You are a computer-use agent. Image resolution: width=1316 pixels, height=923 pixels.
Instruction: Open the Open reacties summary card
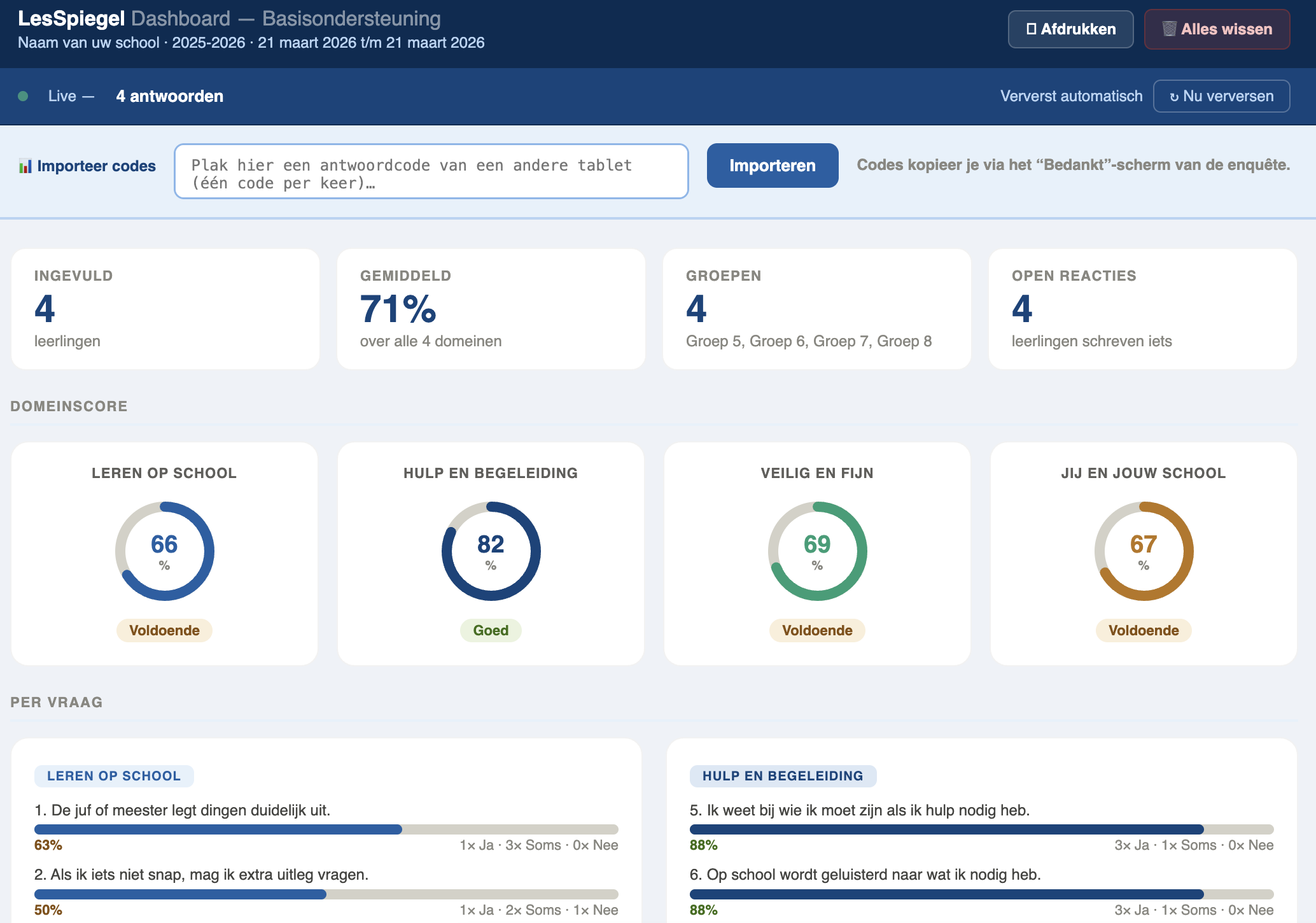(x=1142, y=309)
